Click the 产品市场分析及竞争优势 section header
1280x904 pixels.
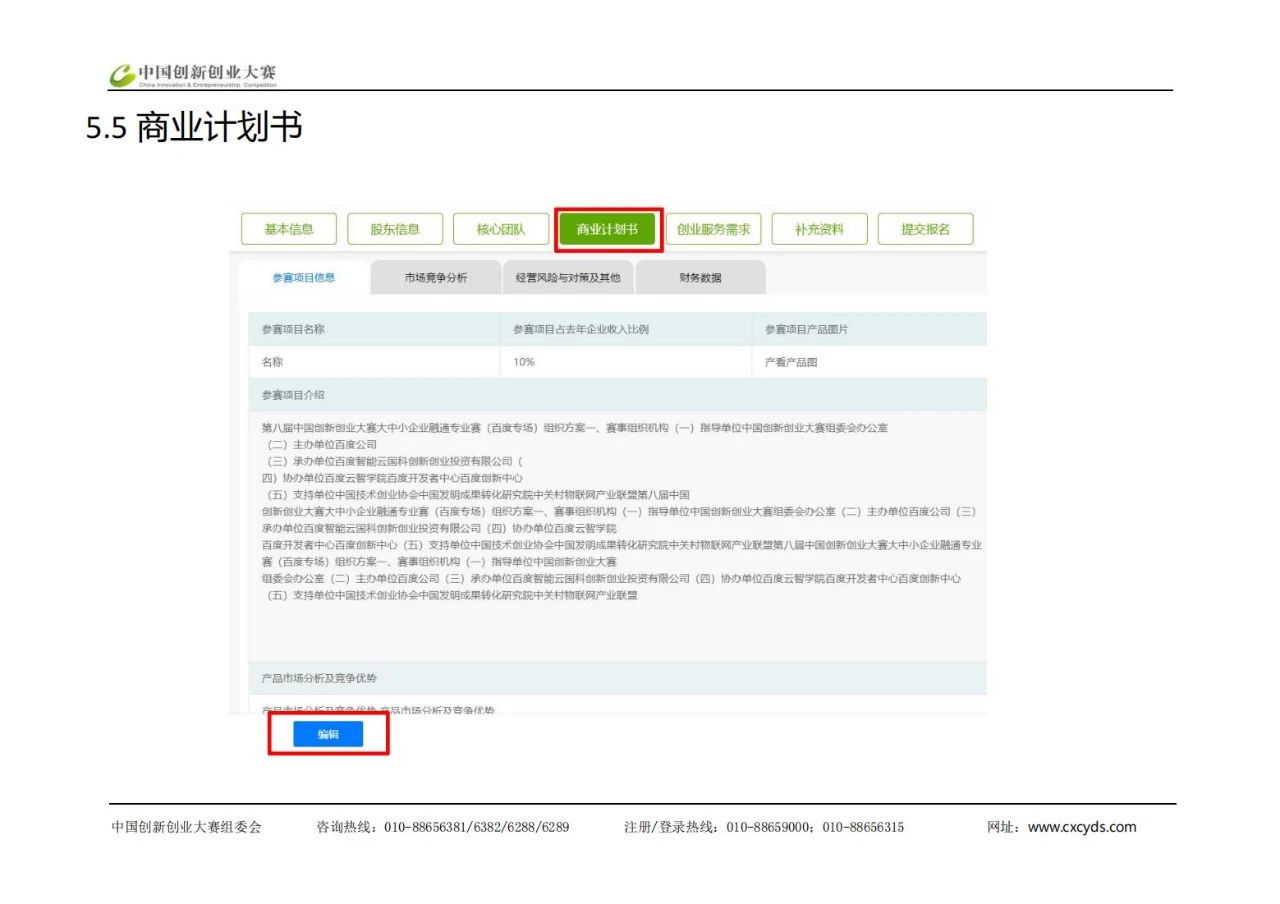click(319, 678)
